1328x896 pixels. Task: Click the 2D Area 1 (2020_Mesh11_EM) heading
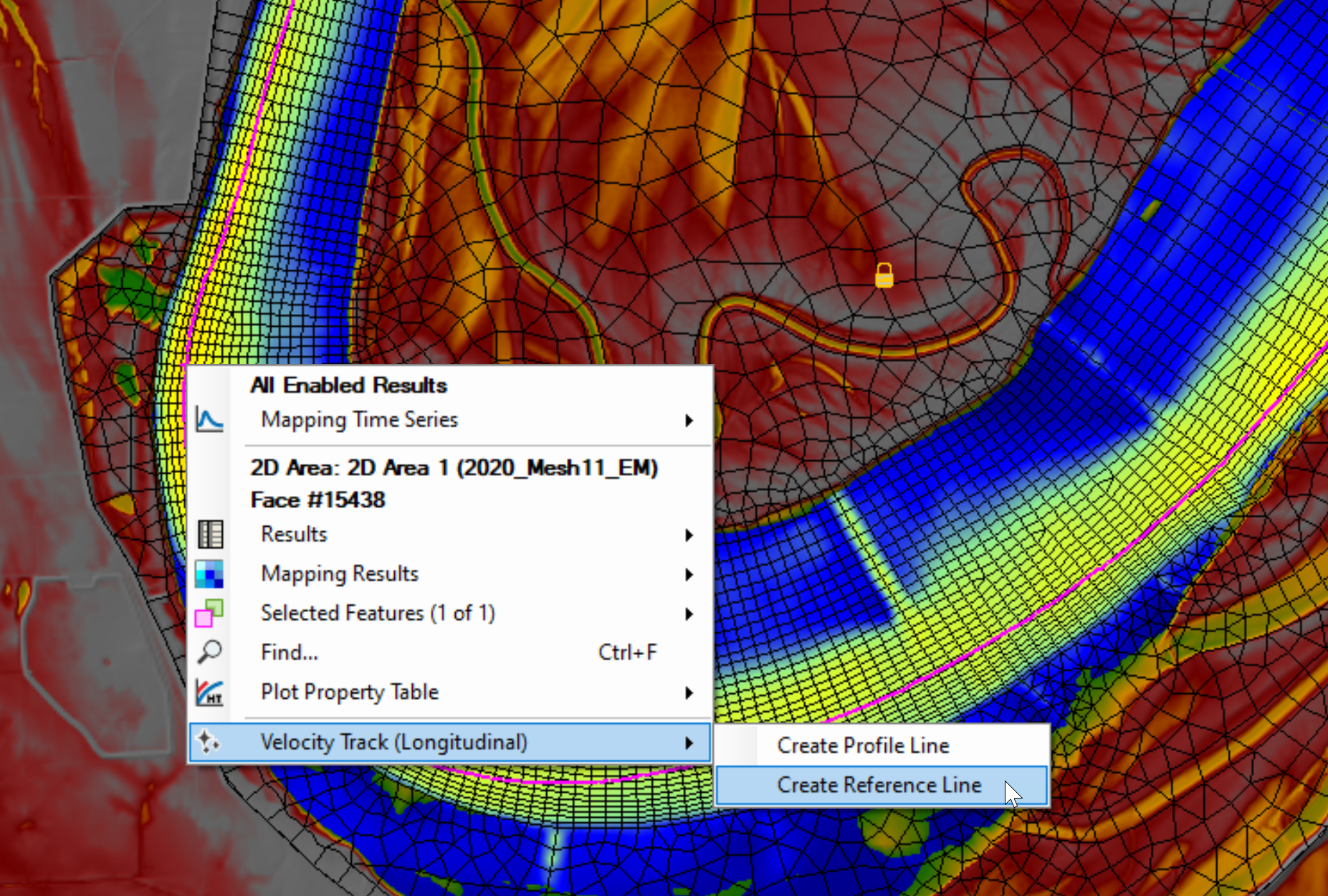(454, 468)
